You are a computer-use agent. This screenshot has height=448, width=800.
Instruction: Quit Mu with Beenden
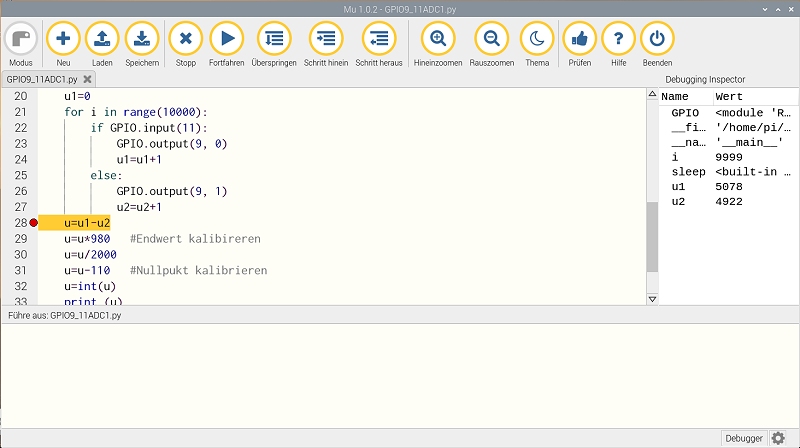[x=657, y=40]
